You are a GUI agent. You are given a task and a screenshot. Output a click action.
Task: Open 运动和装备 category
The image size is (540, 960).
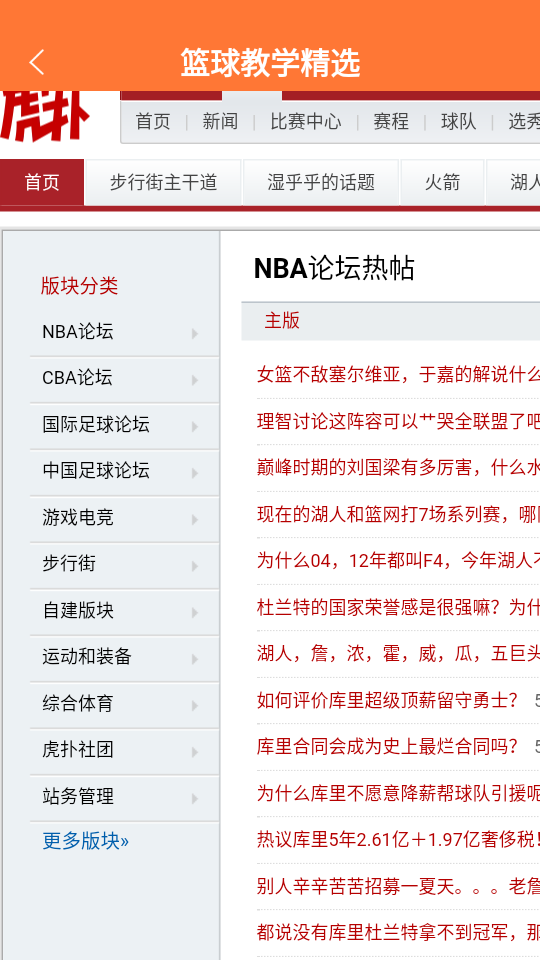(87, 656)
